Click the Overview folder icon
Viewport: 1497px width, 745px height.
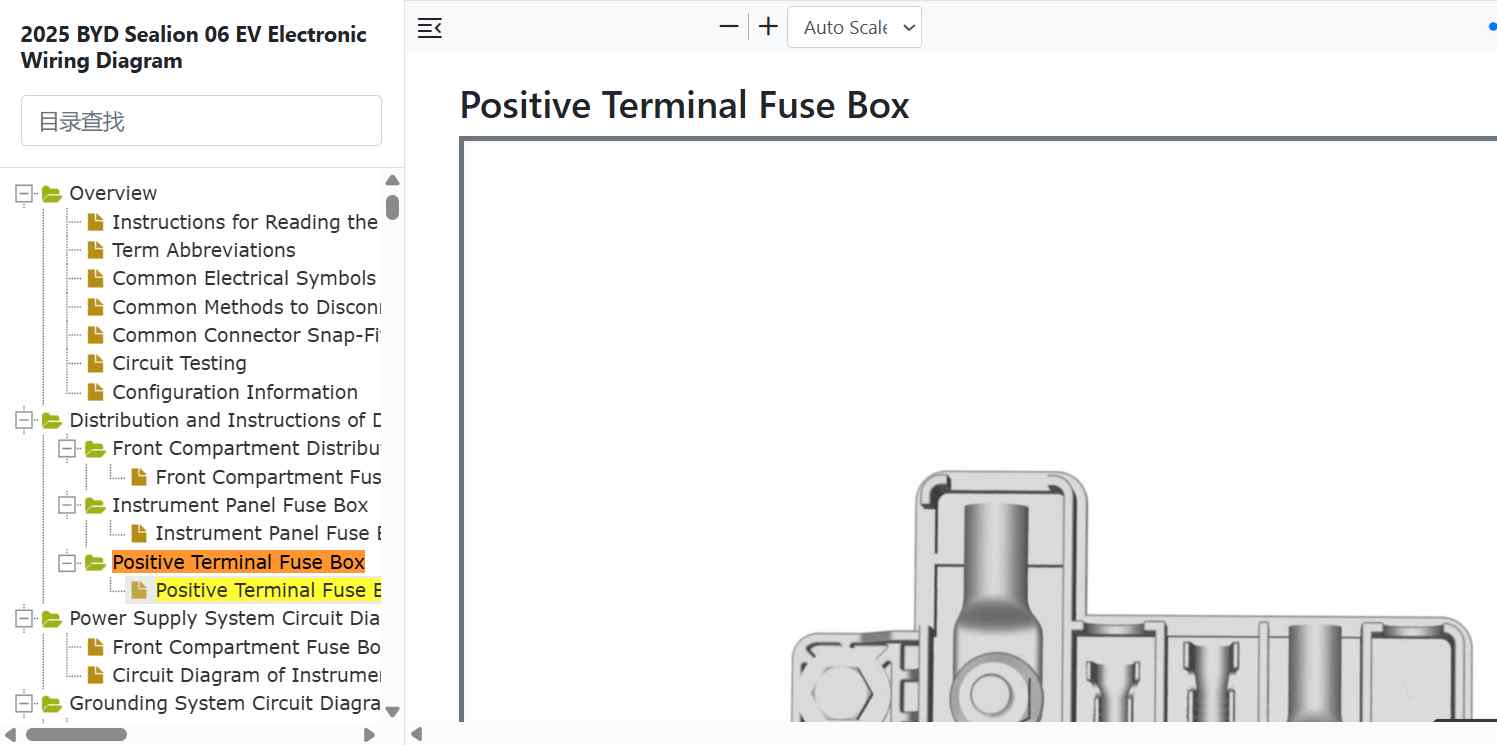pyautogui.click(x=52, y=194)
